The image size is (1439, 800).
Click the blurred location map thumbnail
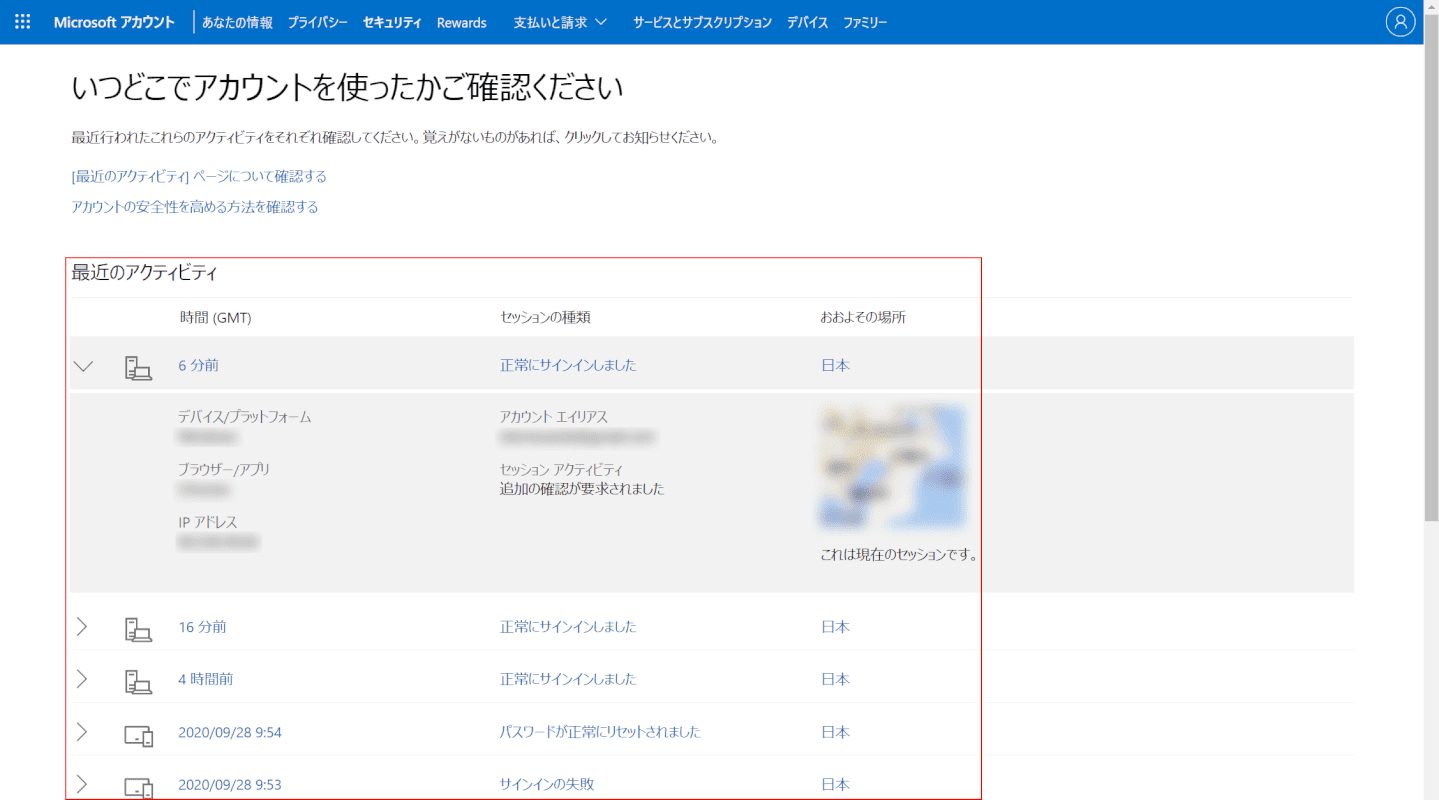click(893, 466)
